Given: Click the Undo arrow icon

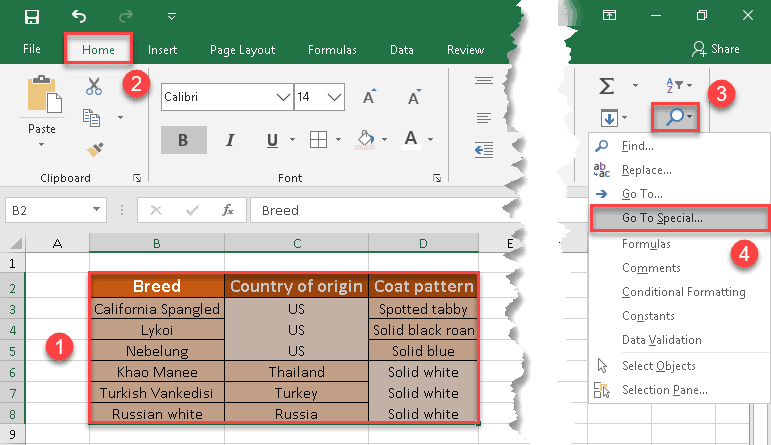Looking at the screenshot, I should [x=80, y=16].
